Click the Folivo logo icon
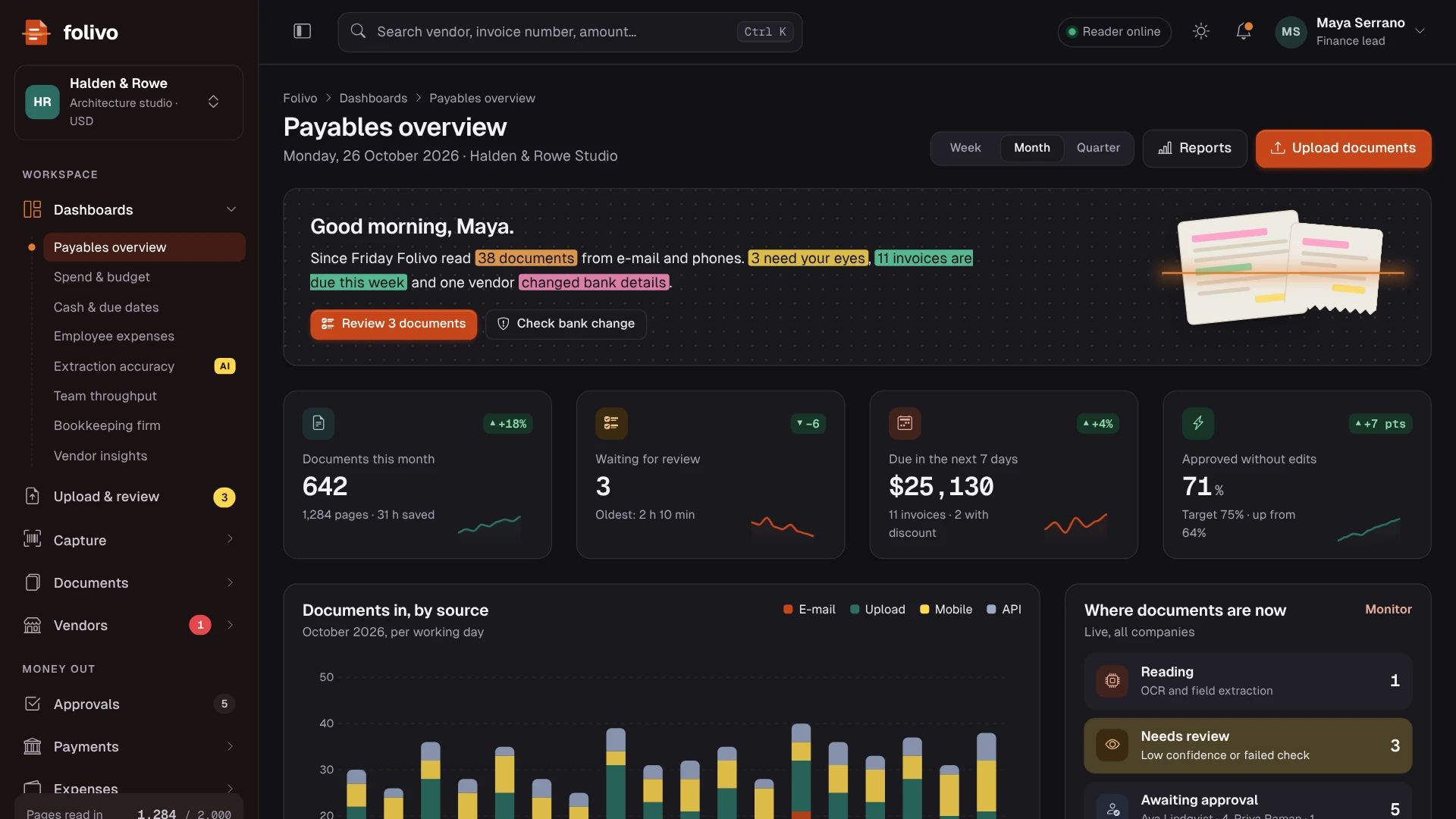1456x819 pixels. tap(36, 32)
